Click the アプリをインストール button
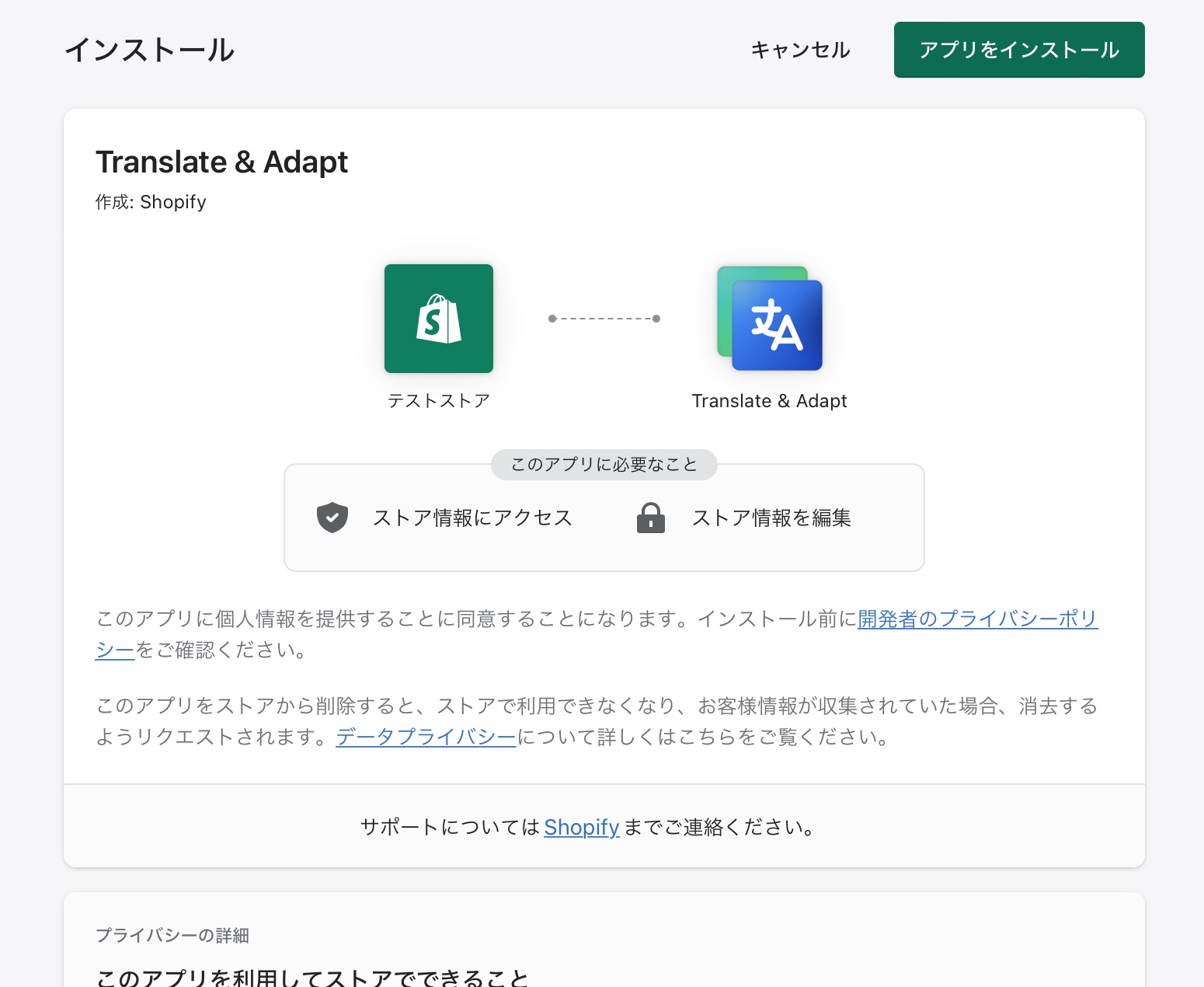1204x987 pixels. click(1018, 49)
